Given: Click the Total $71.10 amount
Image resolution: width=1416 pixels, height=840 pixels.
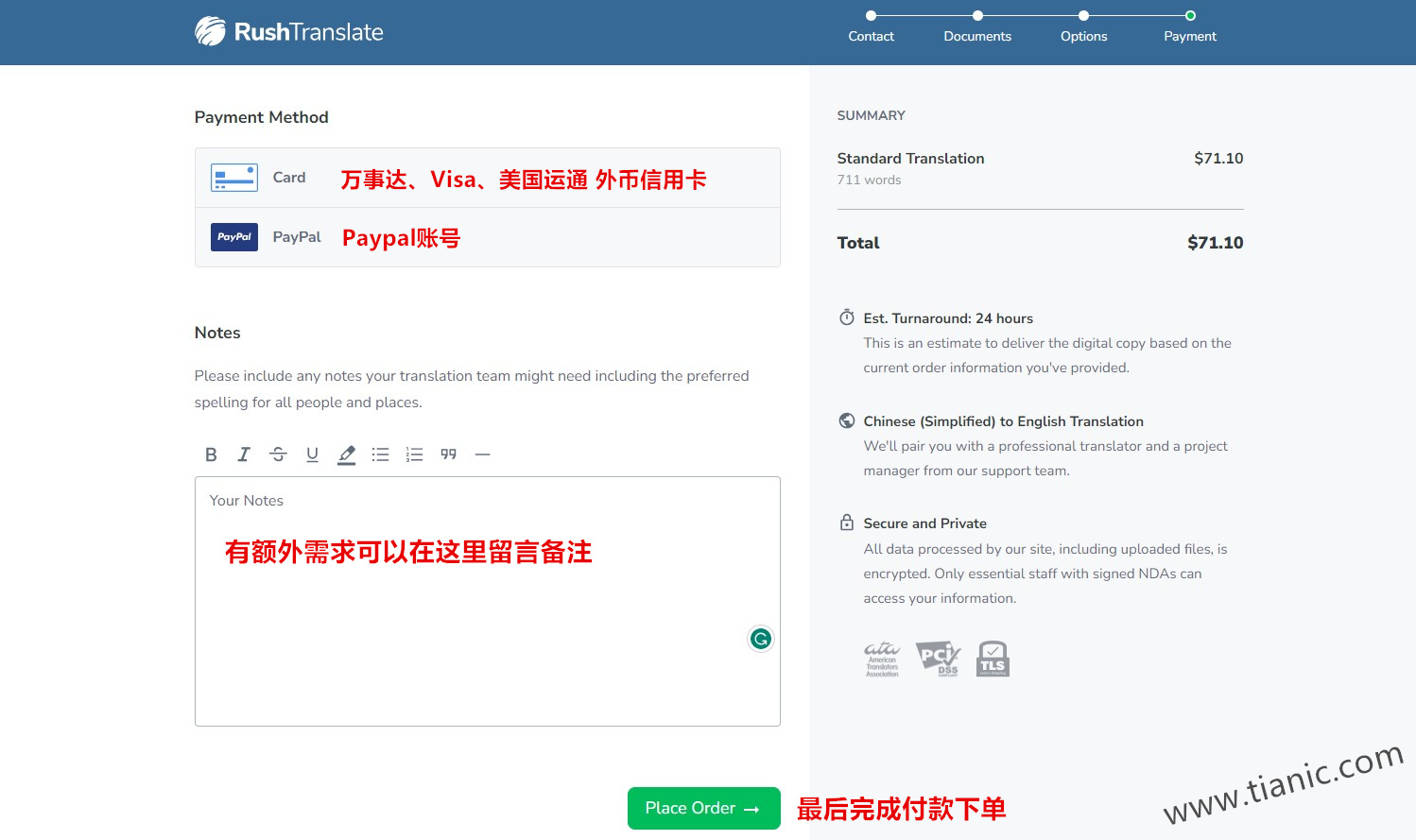Looking at the screenshot, I should [1216, 243].
